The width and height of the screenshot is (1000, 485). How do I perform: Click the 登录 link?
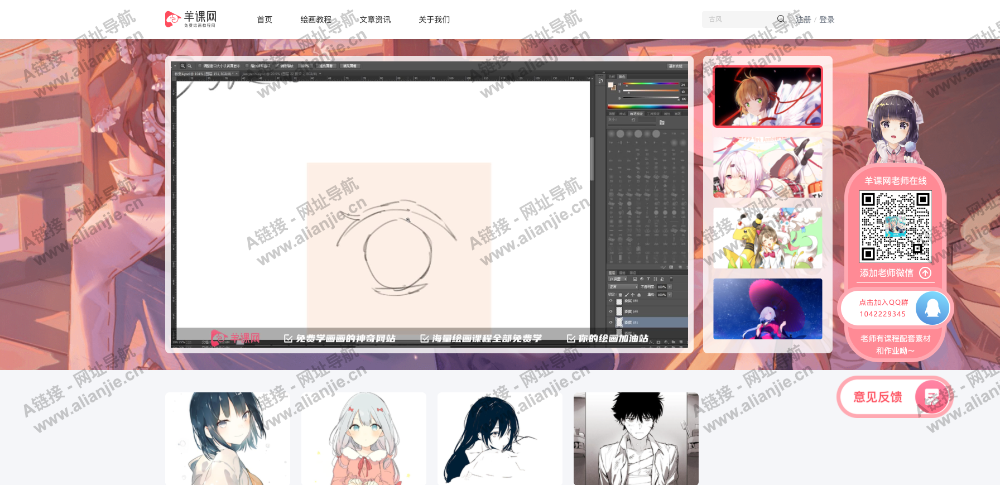coord(827,20)
